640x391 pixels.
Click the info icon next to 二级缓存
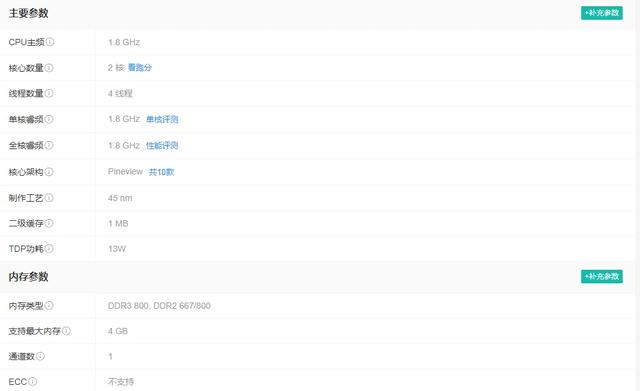coord(49,223)
